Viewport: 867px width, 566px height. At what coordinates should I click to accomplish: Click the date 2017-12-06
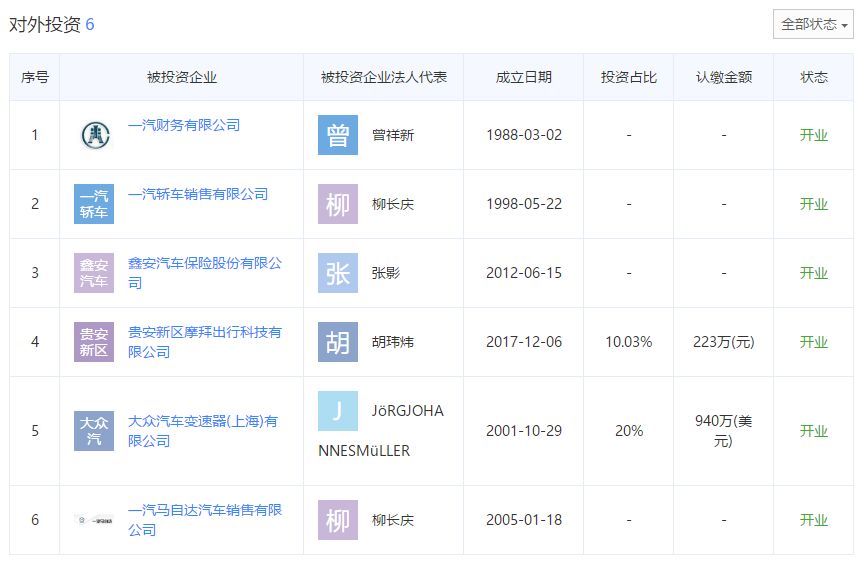[x=524, y=342]
